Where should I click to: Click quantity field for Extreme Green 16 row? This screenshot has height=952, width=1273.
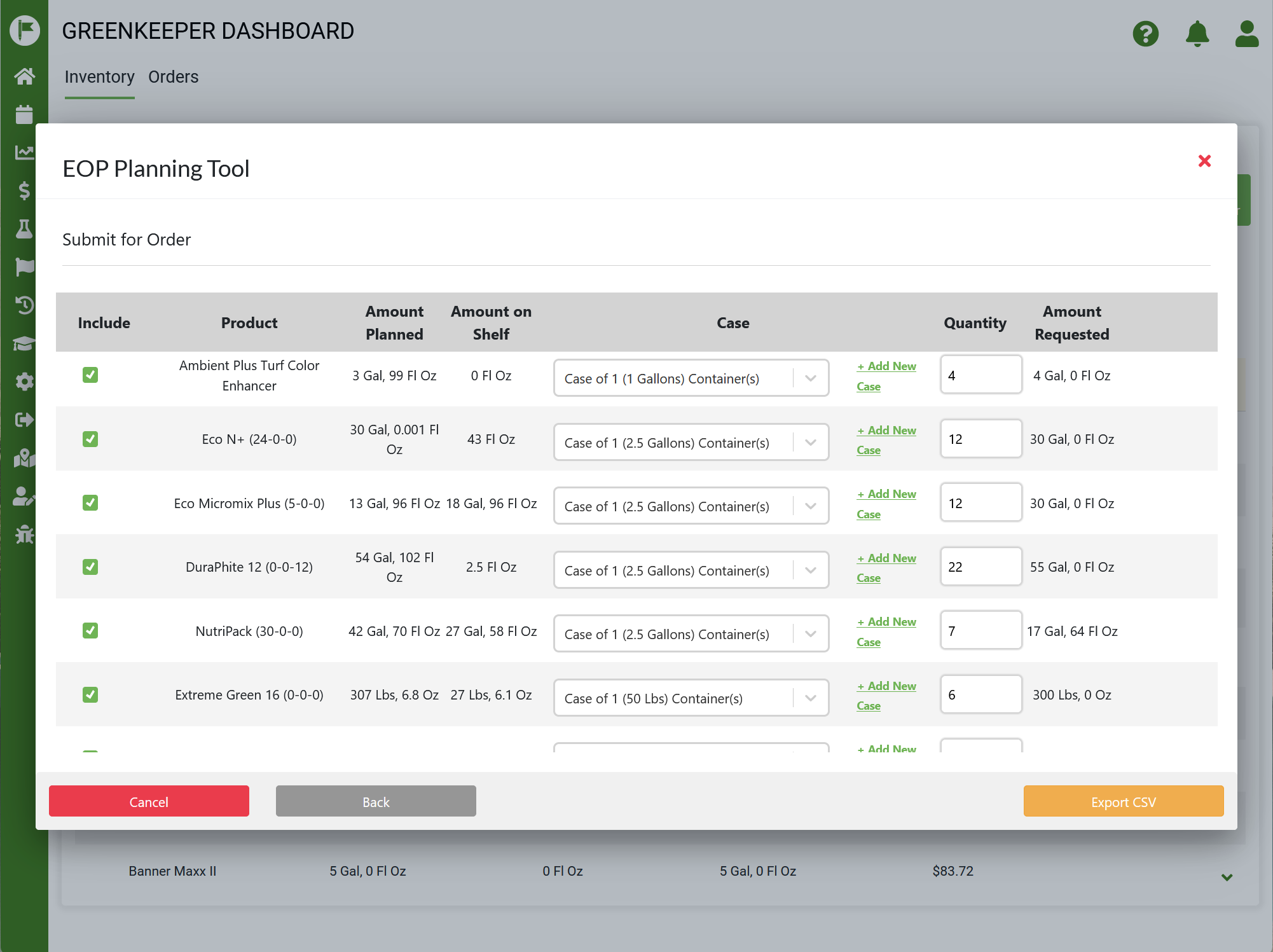pos(981,694)
